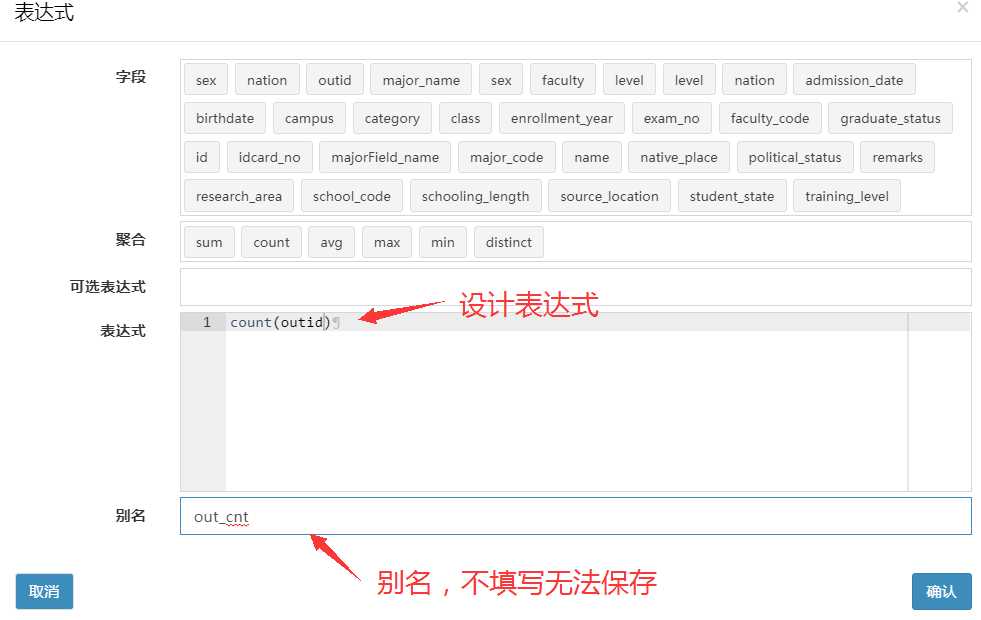Select the major_code field
Screen dimensions: 981x620
point(507,157)
